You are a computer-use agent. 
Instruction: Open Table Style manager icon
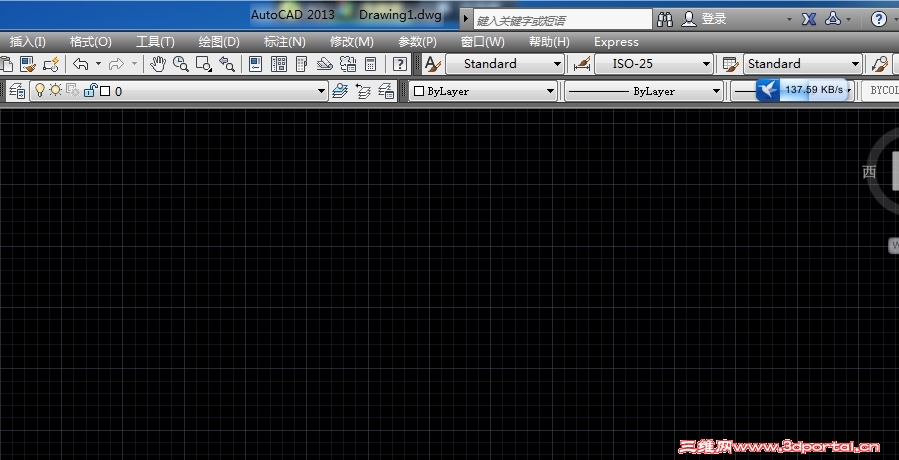[730, 64]
